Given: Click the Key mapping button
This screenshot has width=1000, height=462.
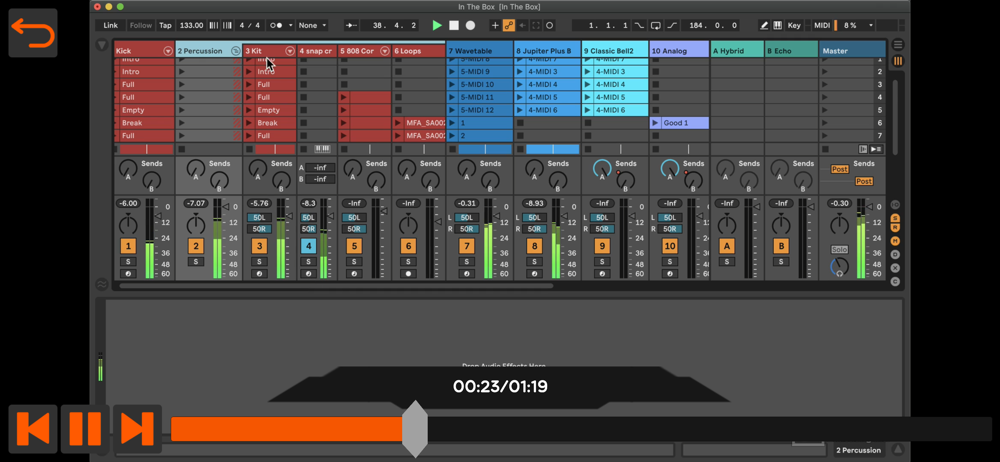Looking at the screenshot, I should (794, 25).
